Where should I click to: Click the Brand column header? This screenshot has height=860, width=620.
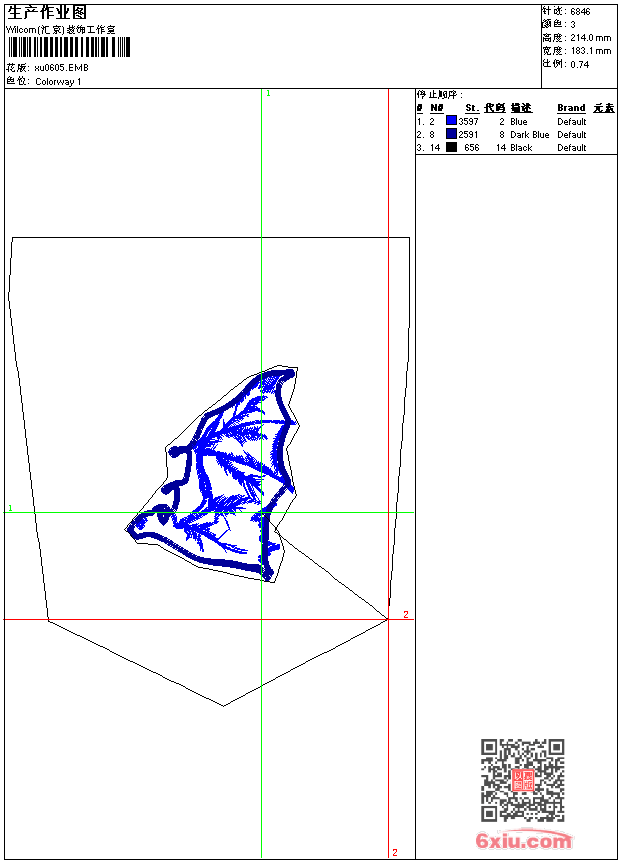tap(571, 108)
